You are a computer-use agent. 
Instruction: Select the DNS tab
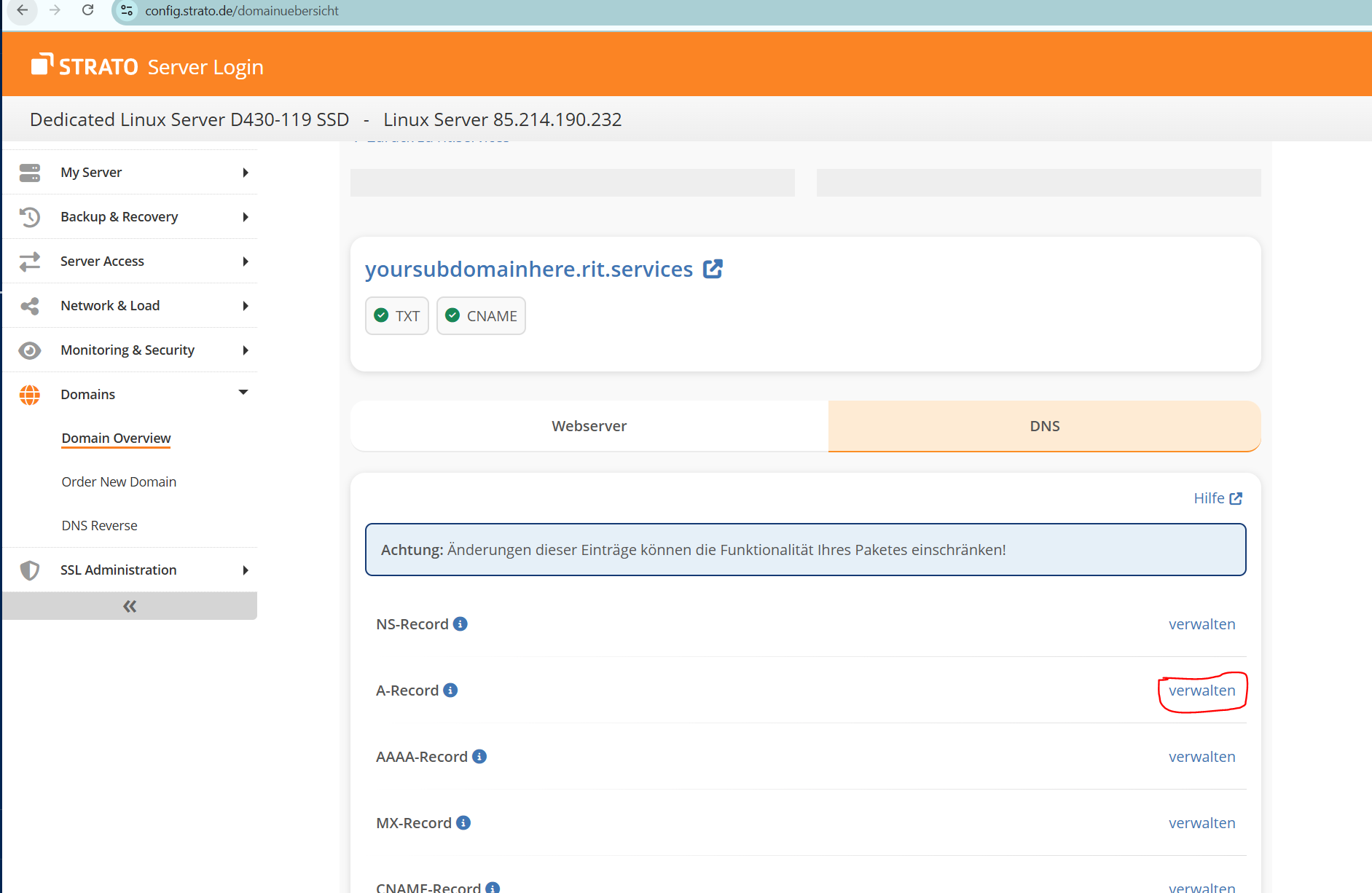pyautogui.click(x=1045, y=426)
